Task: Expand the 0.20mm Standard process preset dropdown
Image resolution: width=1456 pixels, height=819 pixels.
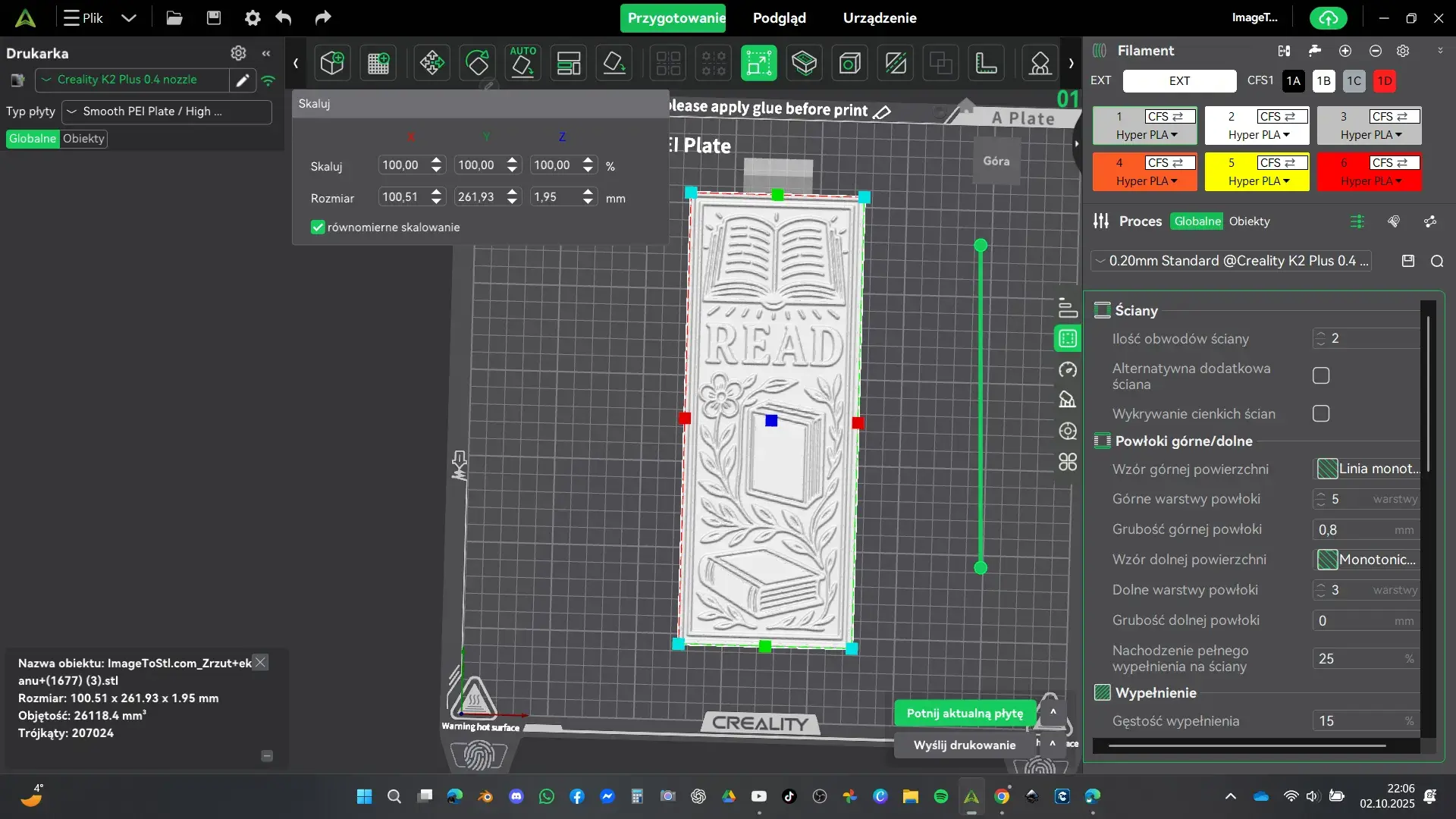Action: [1231, 261]
